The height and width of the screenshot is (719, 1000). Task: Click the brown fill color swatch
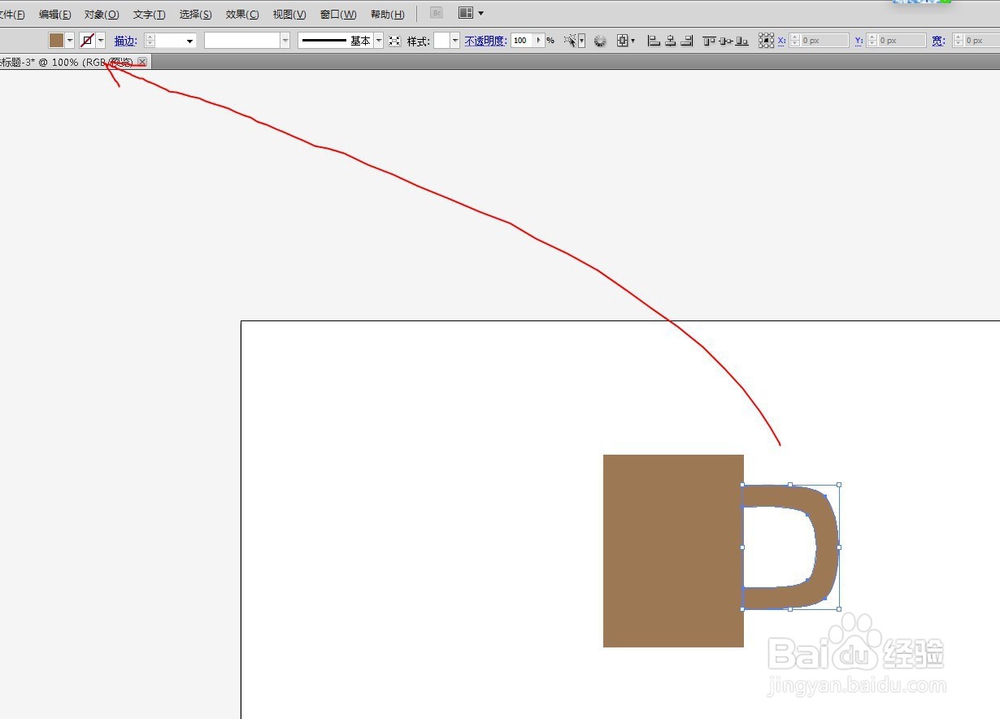[x=56, y=40]
